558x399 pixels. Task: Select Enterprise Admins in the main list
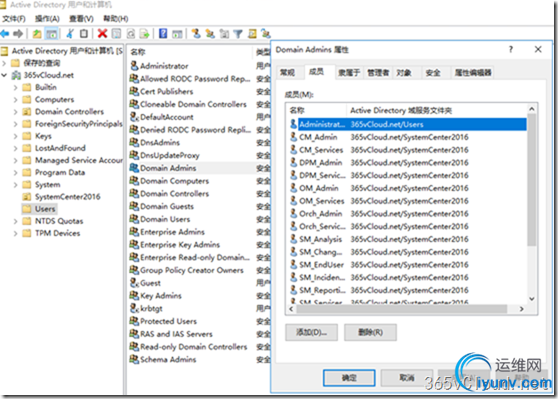[x=172, y=232]
